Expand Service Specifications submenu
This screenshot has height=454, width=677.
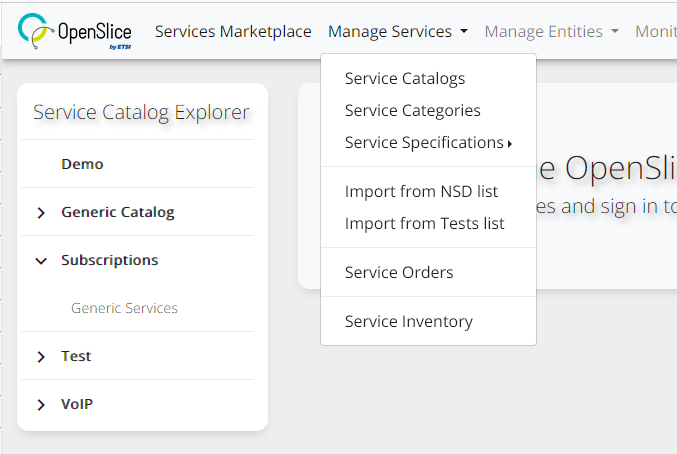pos(427,142)
